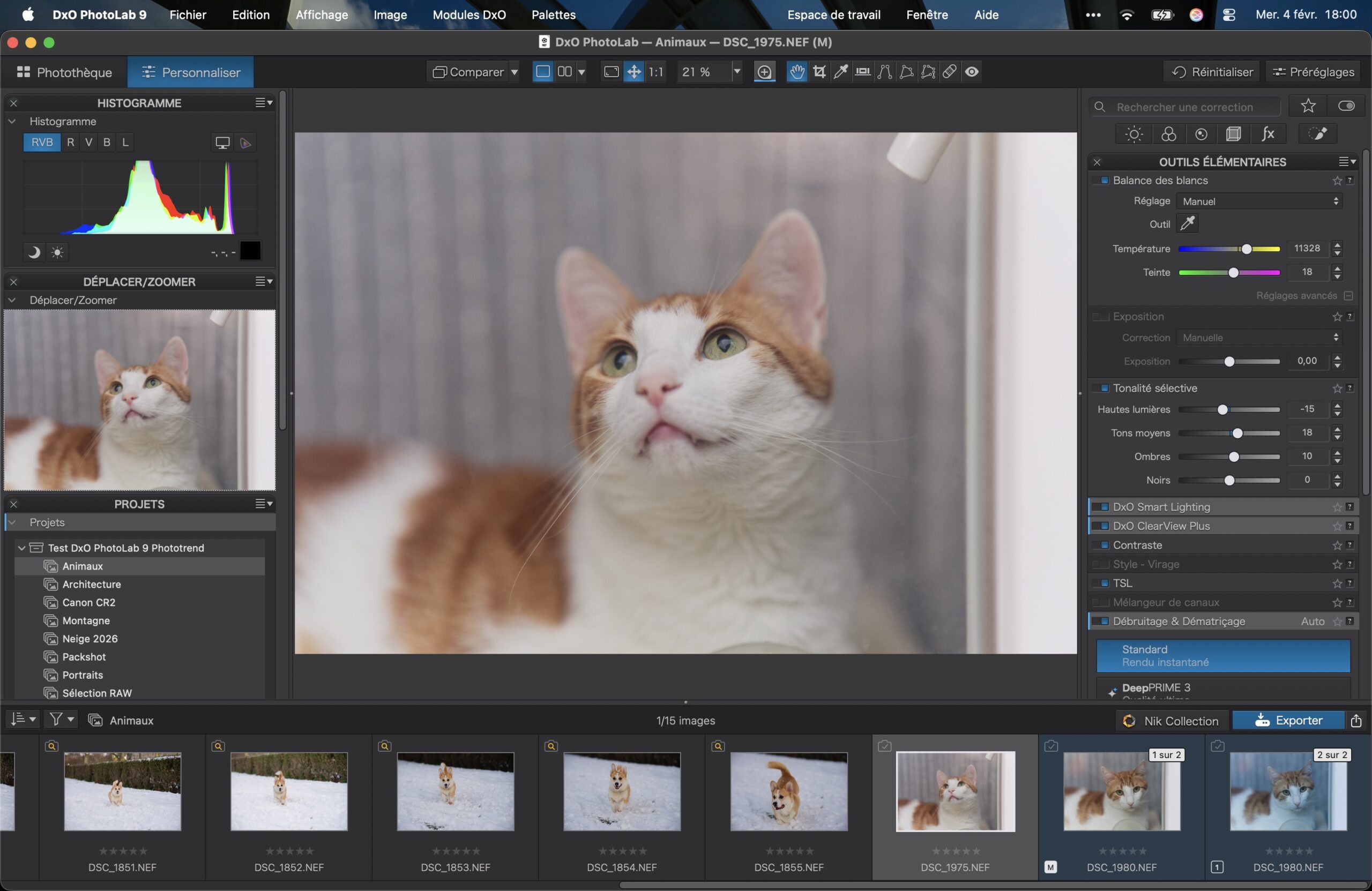
Task: Toggle active corrections only switch
Action: coord(1347,106)
